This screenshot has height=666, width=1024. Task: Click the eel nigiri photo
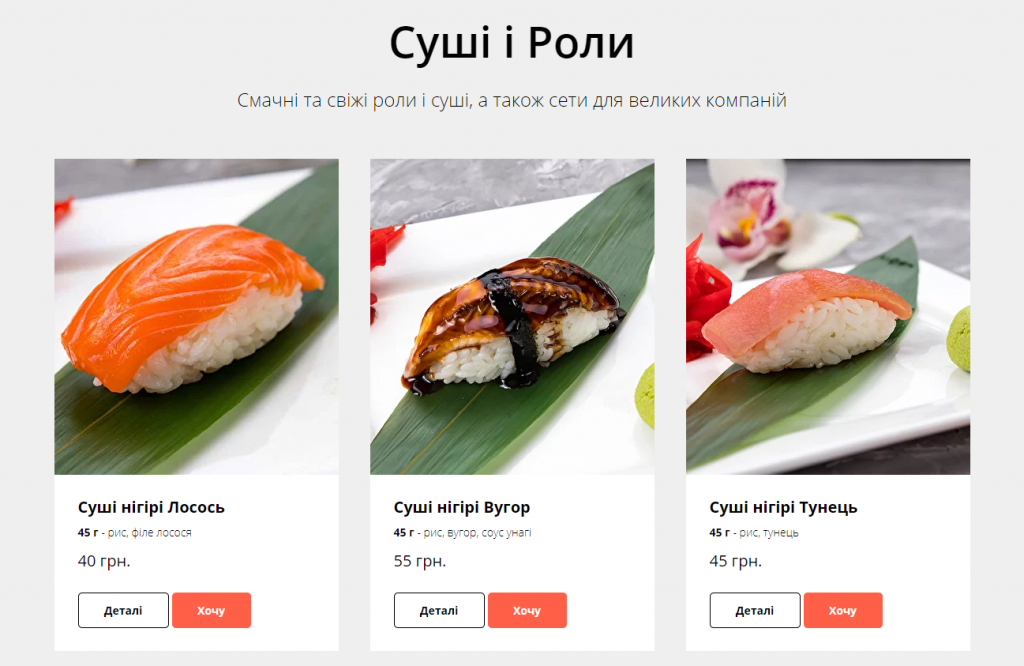tap(512, 317)
